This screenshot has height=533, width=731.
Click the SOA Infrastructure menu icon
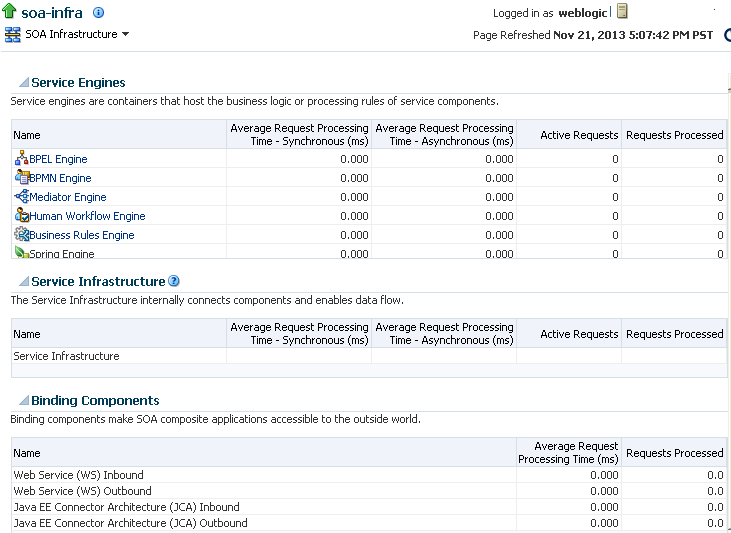pyautogui.click(x=13, y=35)
